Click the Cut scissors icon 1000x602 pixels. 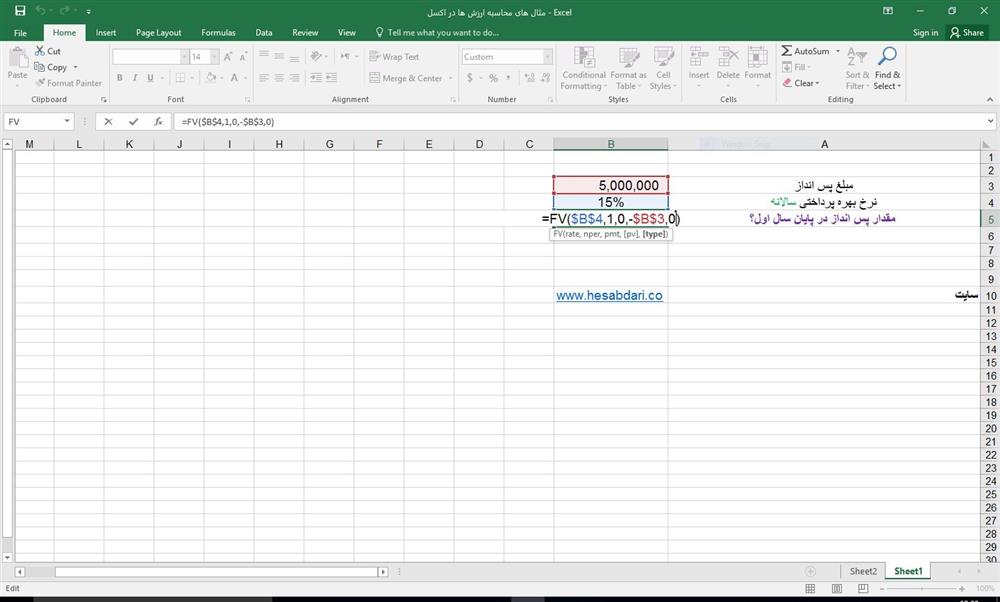tap(40, 51)
